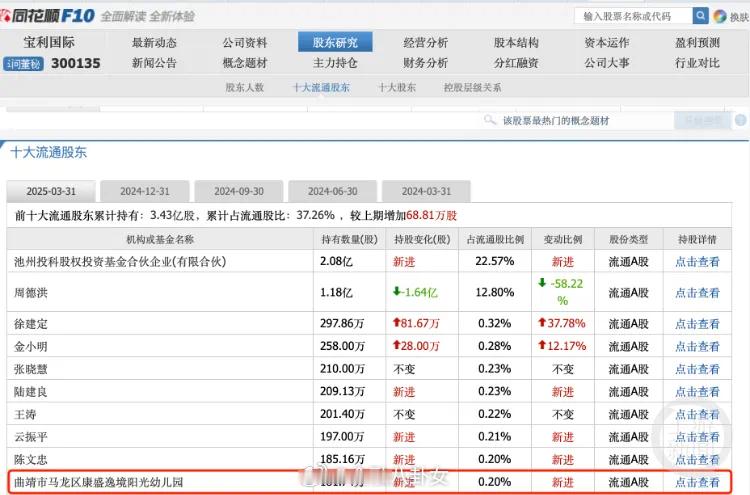Open the 主力持仓 menu item
This screenshot has height=495, width=750.
pyautogui.click(x=335, y=63)
